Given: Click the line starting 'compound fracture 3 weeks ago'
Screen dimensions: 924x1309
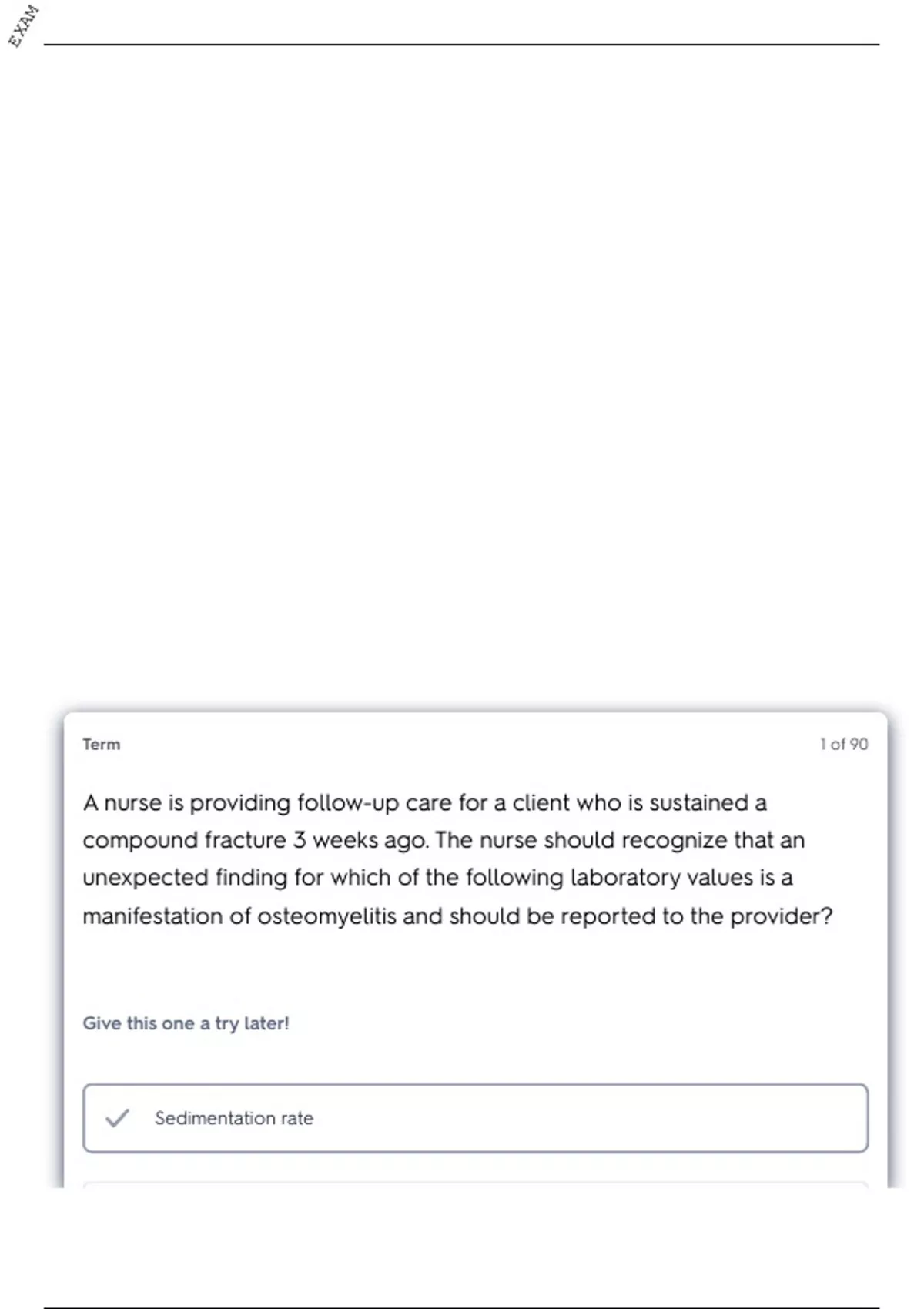Looking at the screenshot, I should click(444, 840).
